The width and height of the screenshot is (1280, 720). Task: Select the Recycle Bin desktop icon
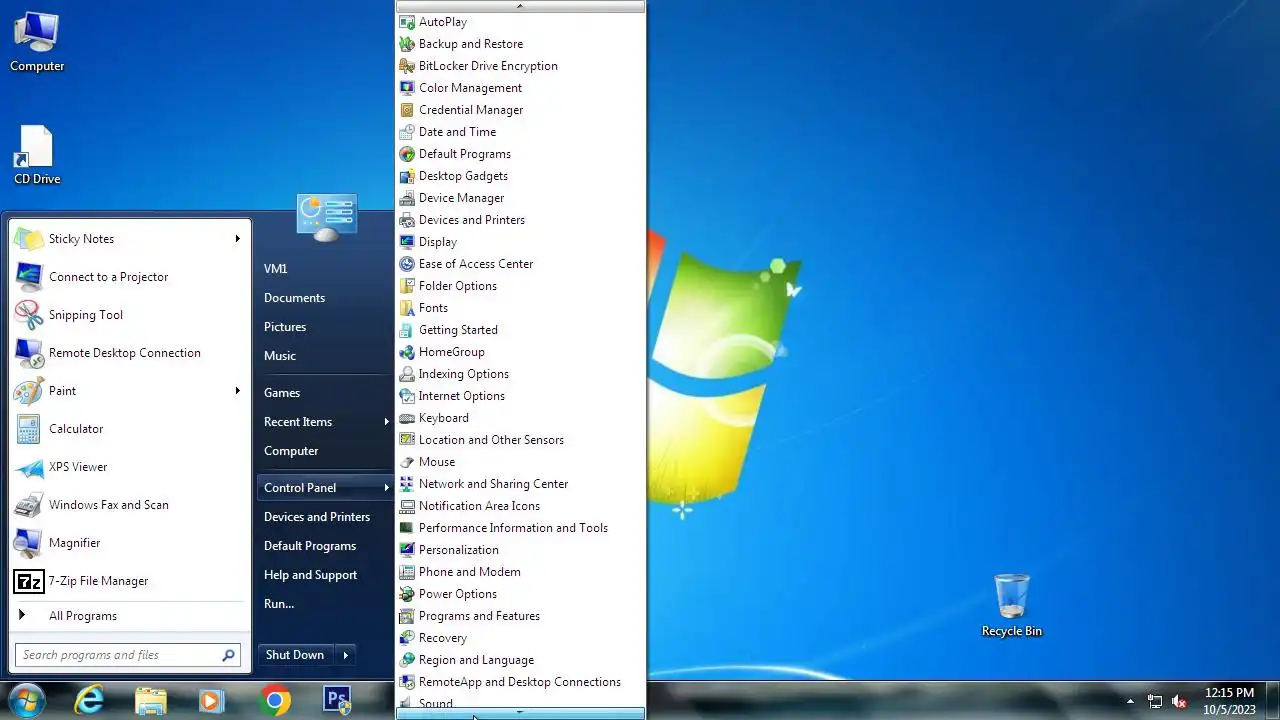tap(1012, 605)
